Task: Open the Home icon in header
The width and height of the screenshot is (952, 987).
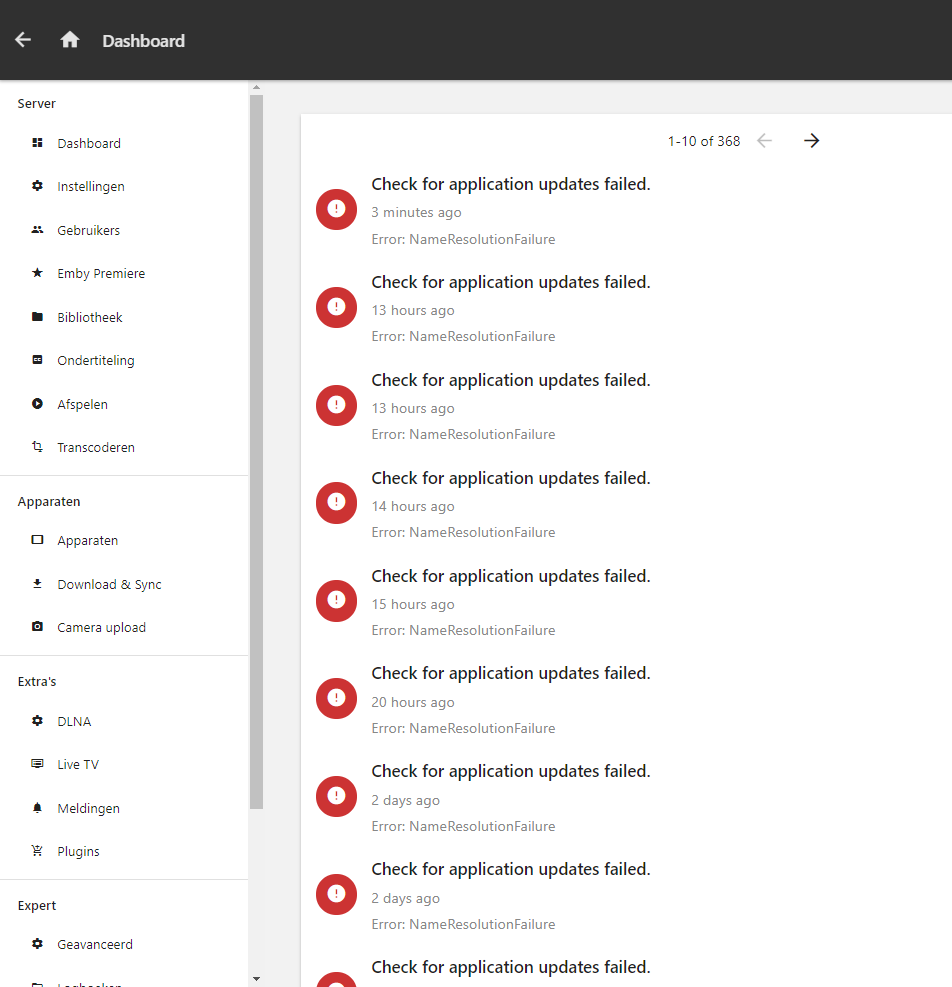Action: 70,40
